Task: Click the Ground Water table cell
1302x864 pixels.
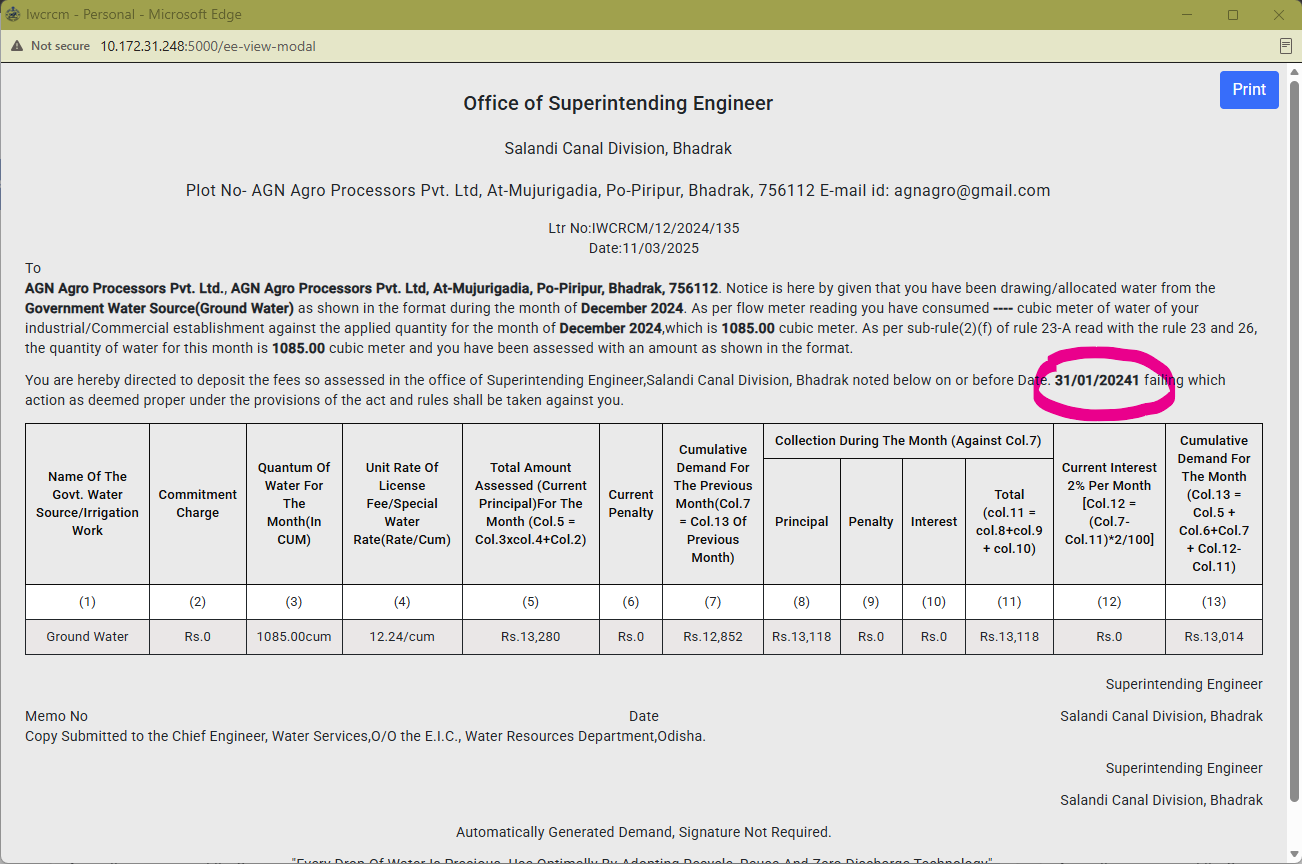Action: [x=87, y=636]
